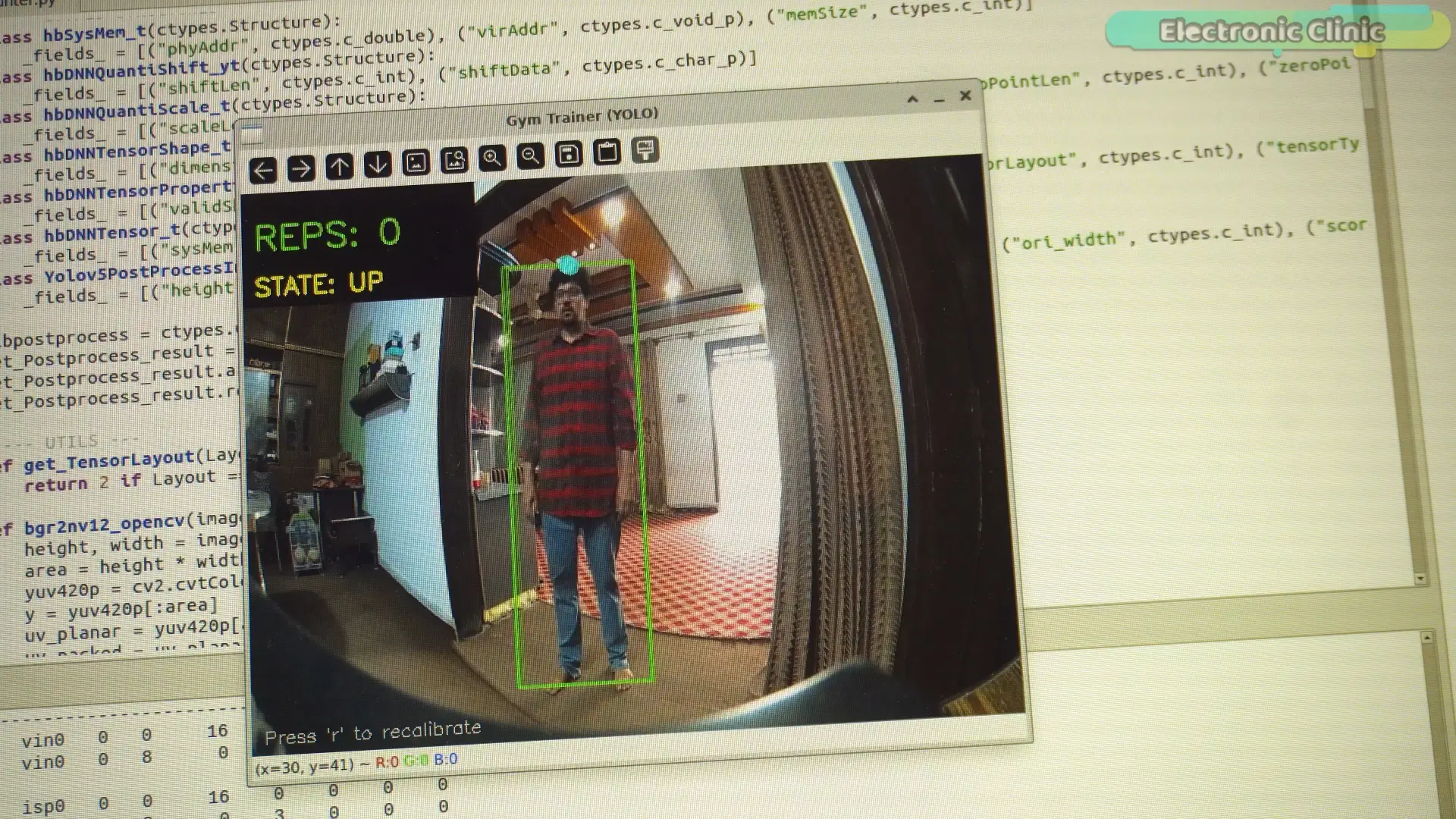
Task: Pan the image right with the arrow
Action: pyautogui.click(x=301, y=168)
